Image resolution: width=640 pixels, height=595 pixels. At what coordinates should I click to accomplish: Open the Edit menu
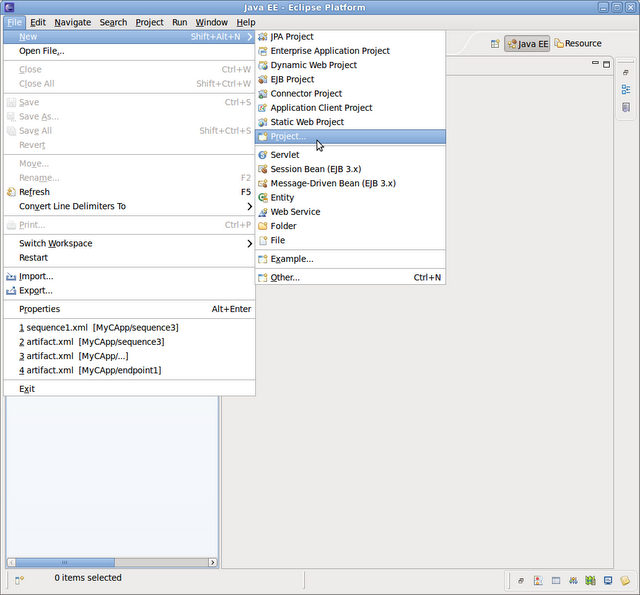pyautogui.click(x=38, y=22)
